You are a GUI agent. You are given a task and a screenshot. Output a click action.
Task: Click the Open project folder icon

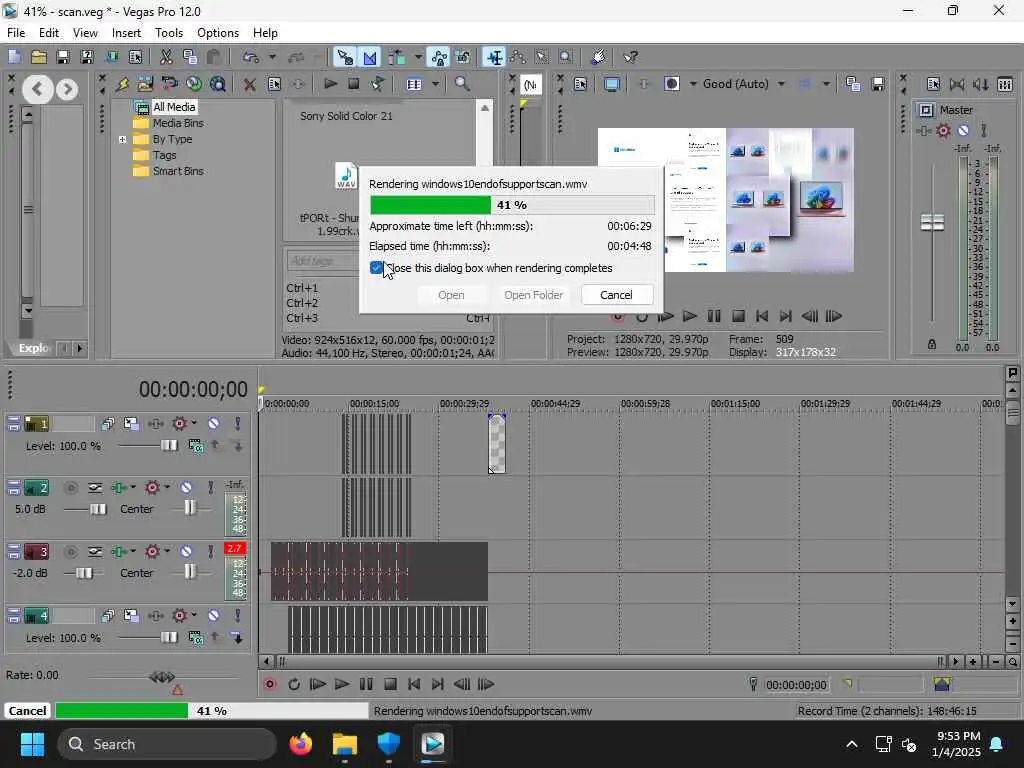pos(39,57)
